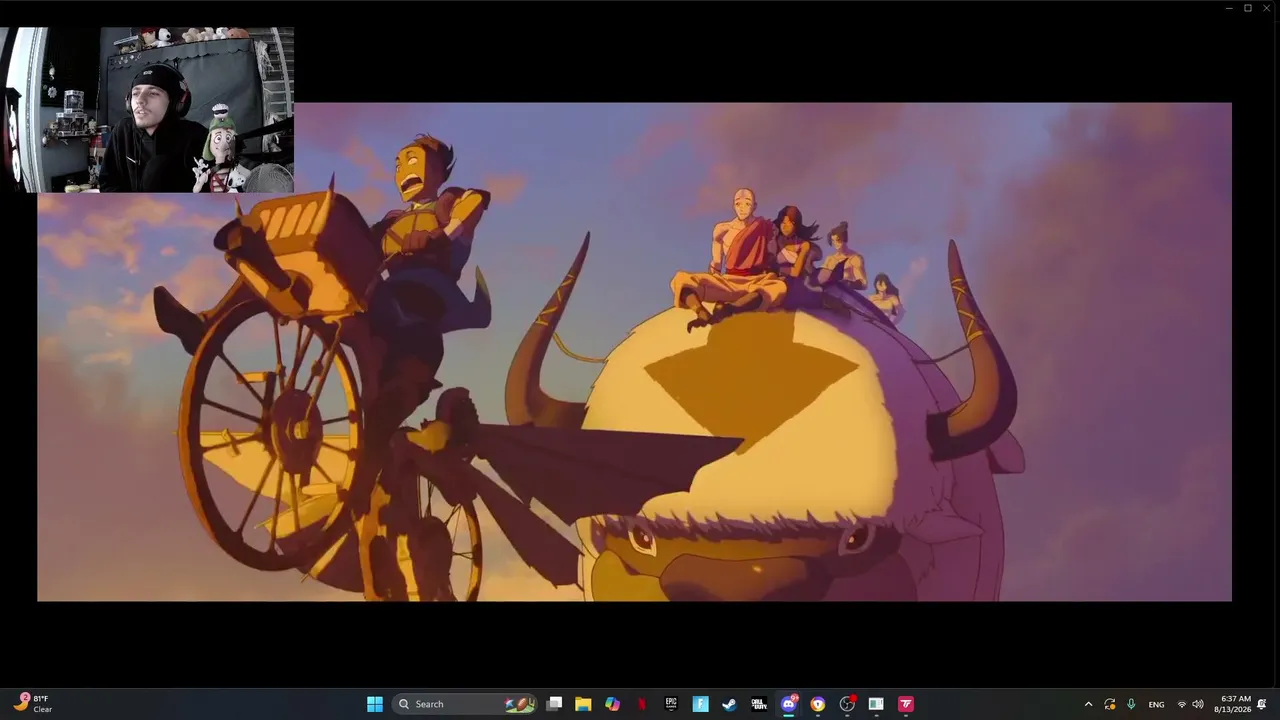Open Steam from the taskbar
Viewport: 1280px width, 720px height.
(x=729, y=704)
